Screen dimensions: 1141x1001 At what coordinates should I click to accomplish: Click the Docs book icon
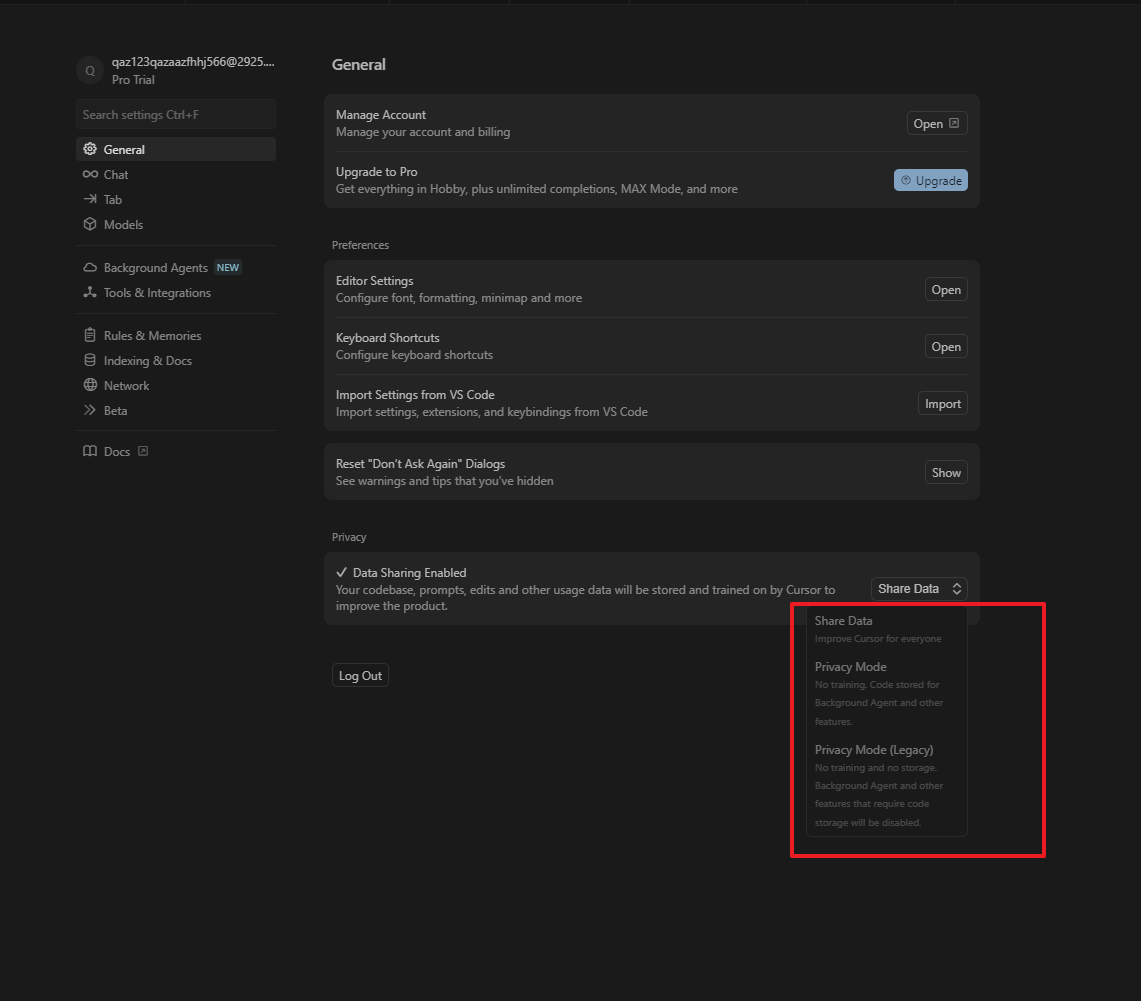[90, 451]
